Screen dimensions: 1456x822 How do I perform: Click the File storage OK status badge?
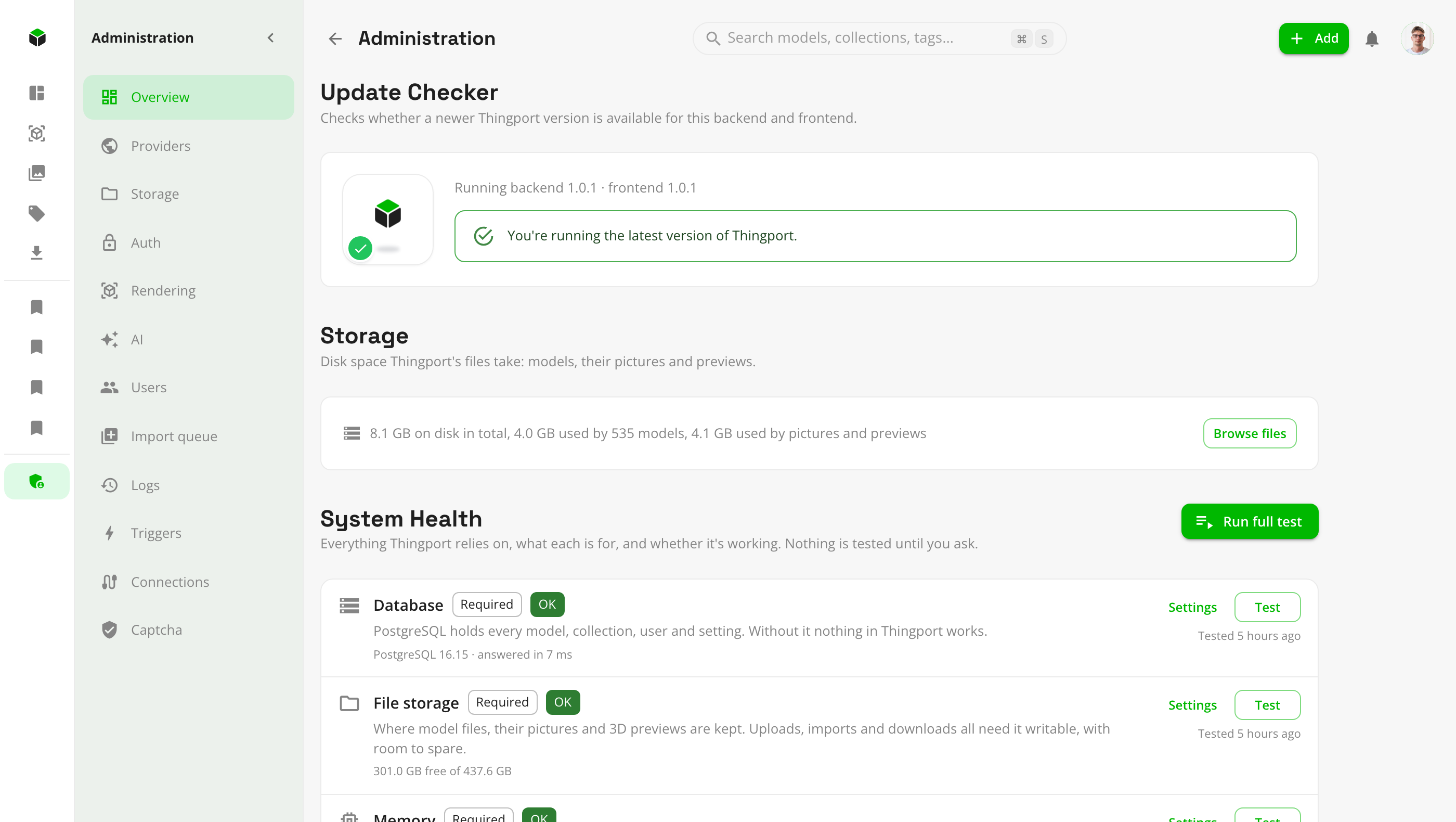(563, 702)
